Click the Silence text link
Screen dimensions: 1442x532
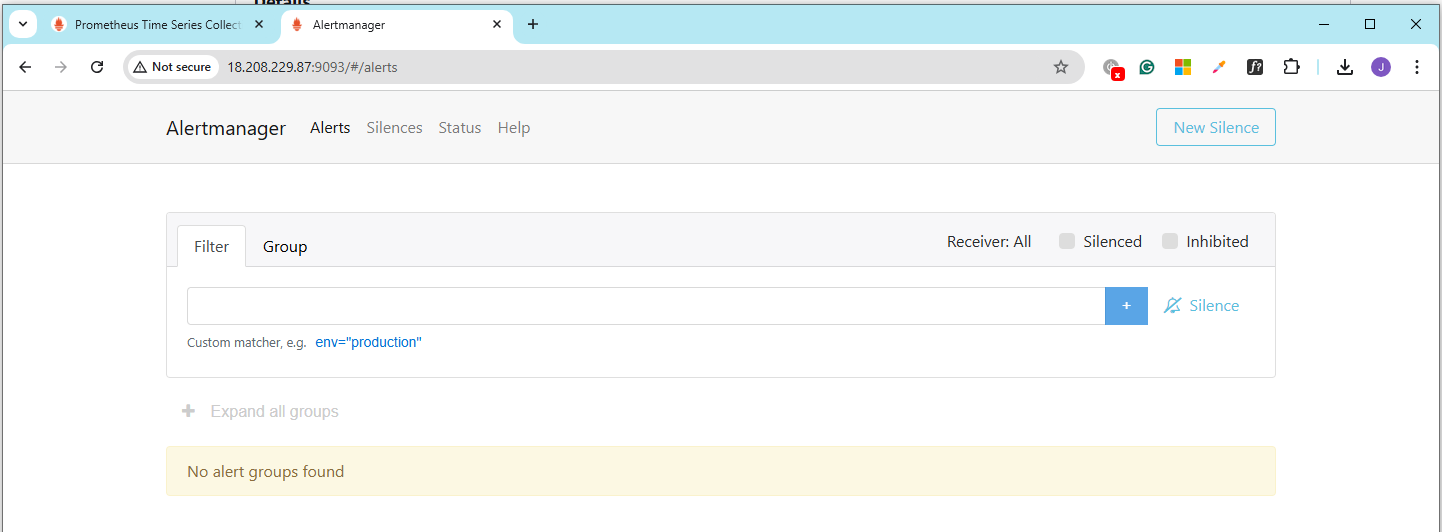pyautogui.click(x=1214, y=306)
